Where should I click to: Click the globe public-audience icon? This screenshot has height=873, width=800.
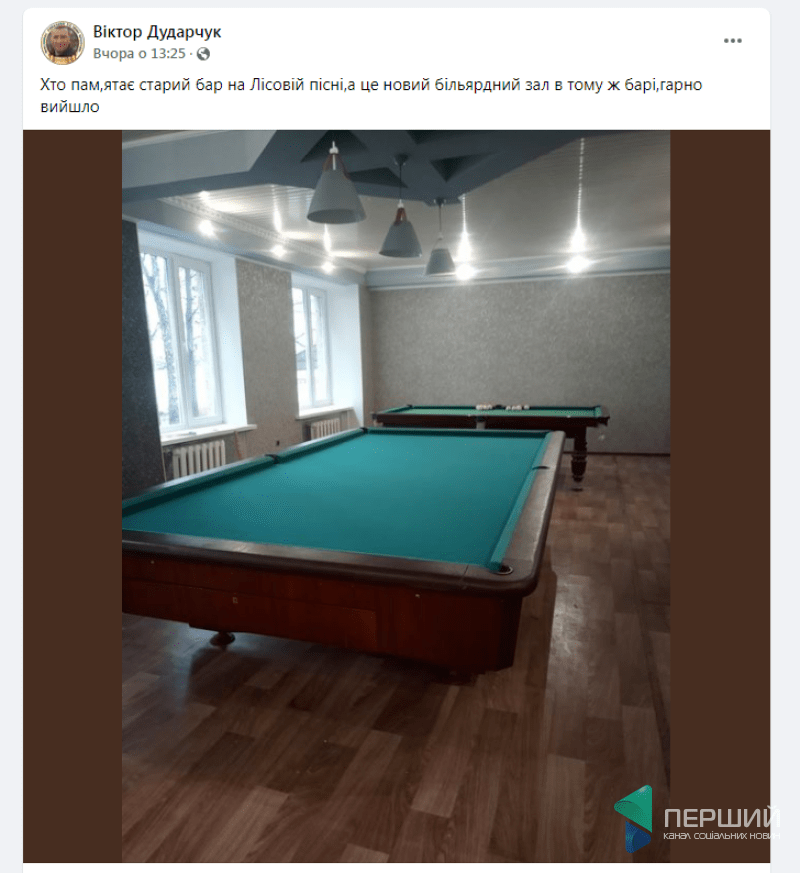tap(203, 54)
